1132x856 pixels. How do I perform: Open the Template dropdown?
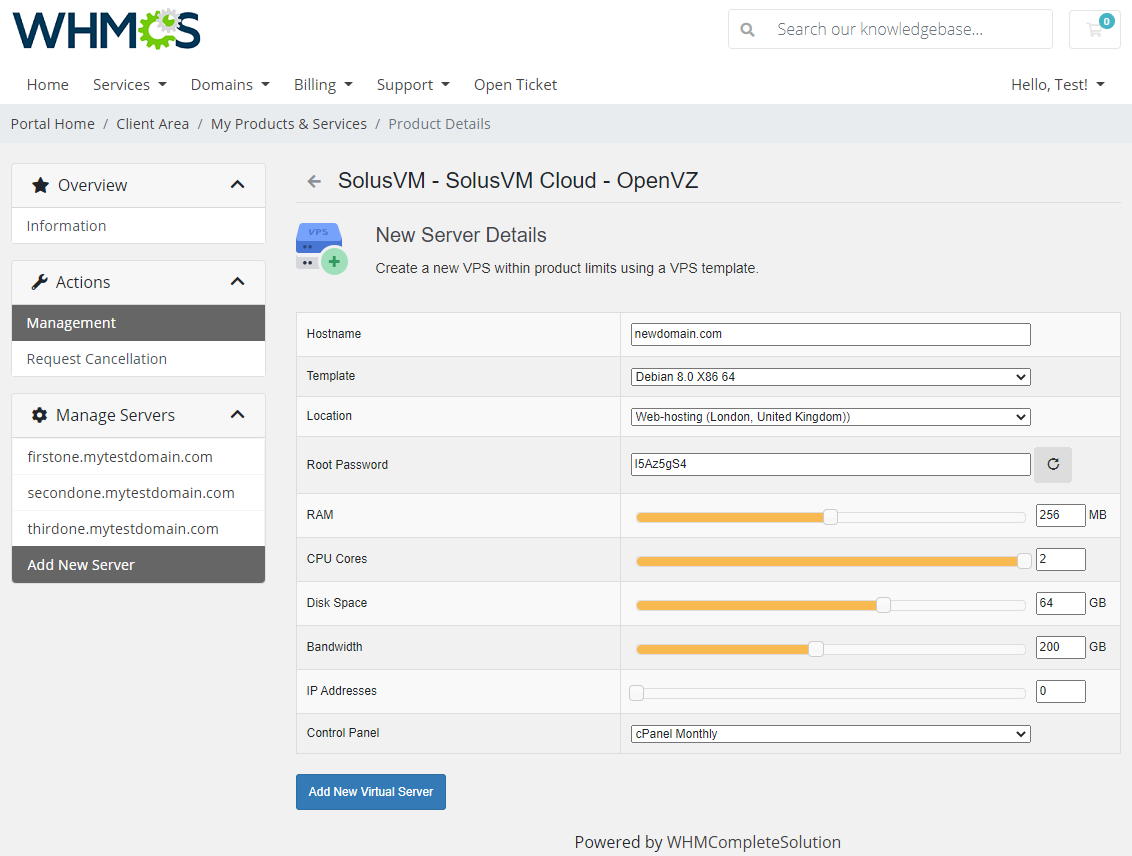pyautogui.click(x=830, y=377)
